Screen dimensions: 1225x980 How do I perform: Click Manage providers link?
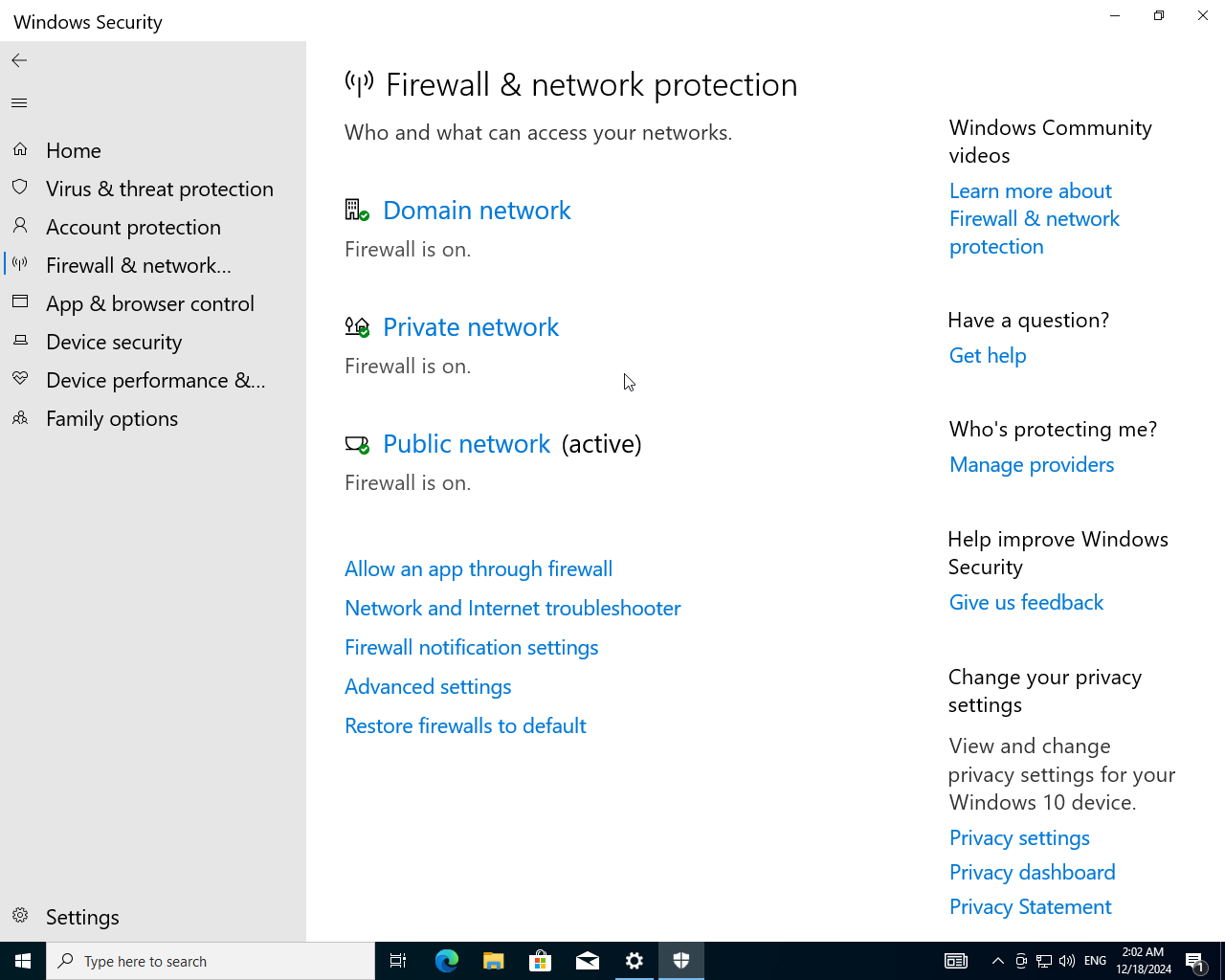[1032, 464]
